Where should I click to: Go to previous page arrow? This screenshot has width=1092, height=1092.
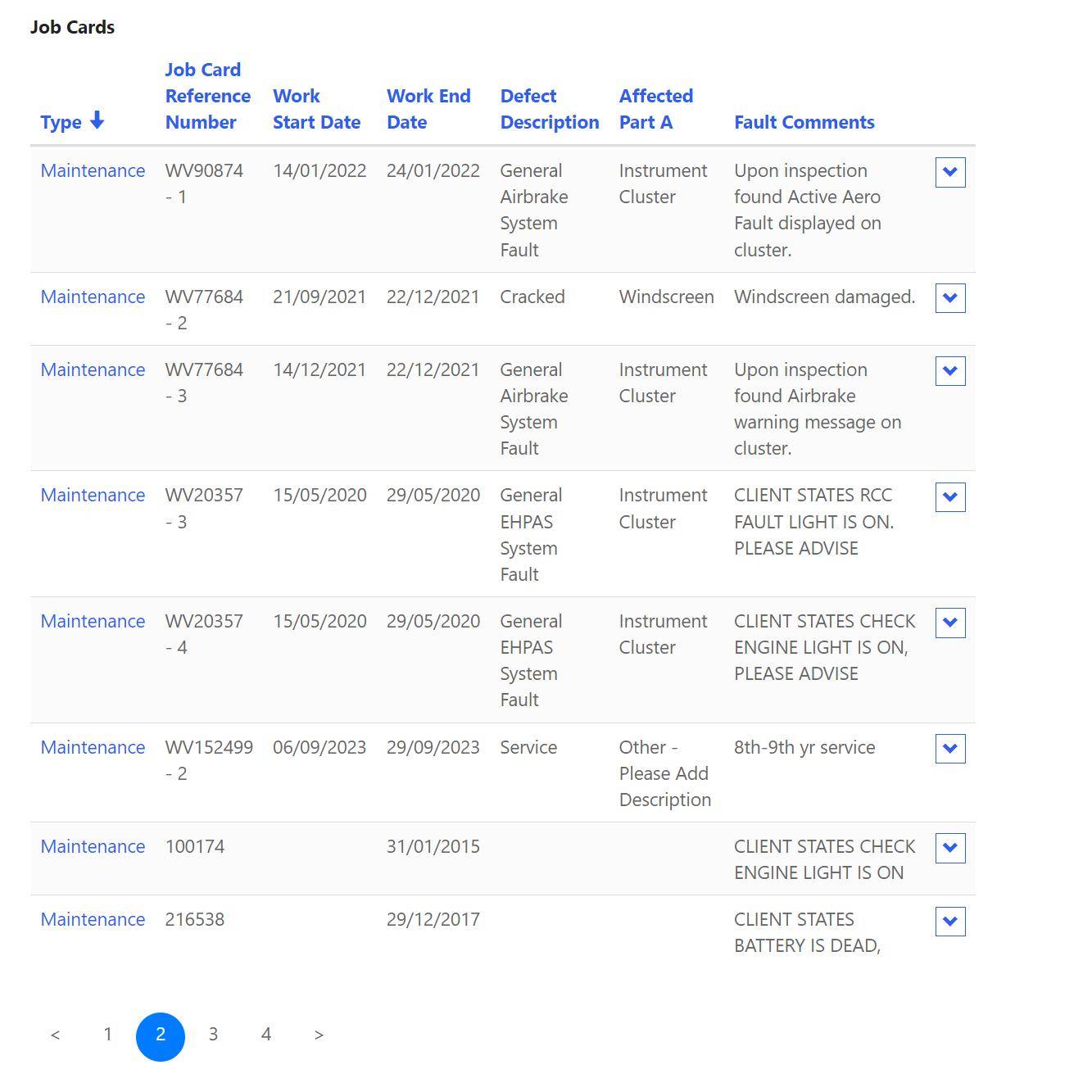click(55, 1035)
